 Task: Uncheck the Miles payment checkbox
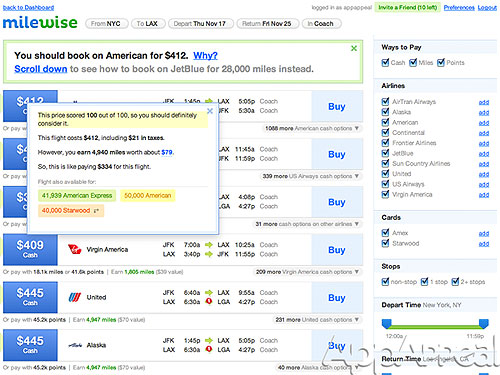pos(413,62)
